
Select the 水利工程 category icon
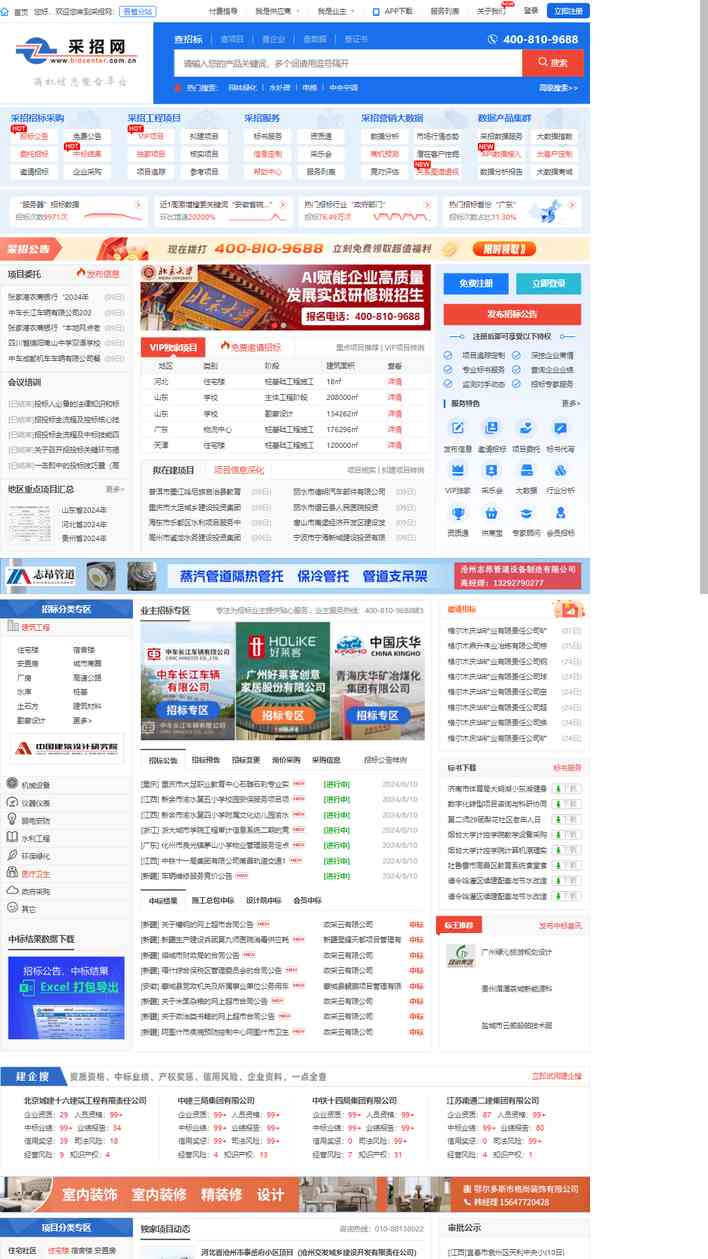click(12, 838)
